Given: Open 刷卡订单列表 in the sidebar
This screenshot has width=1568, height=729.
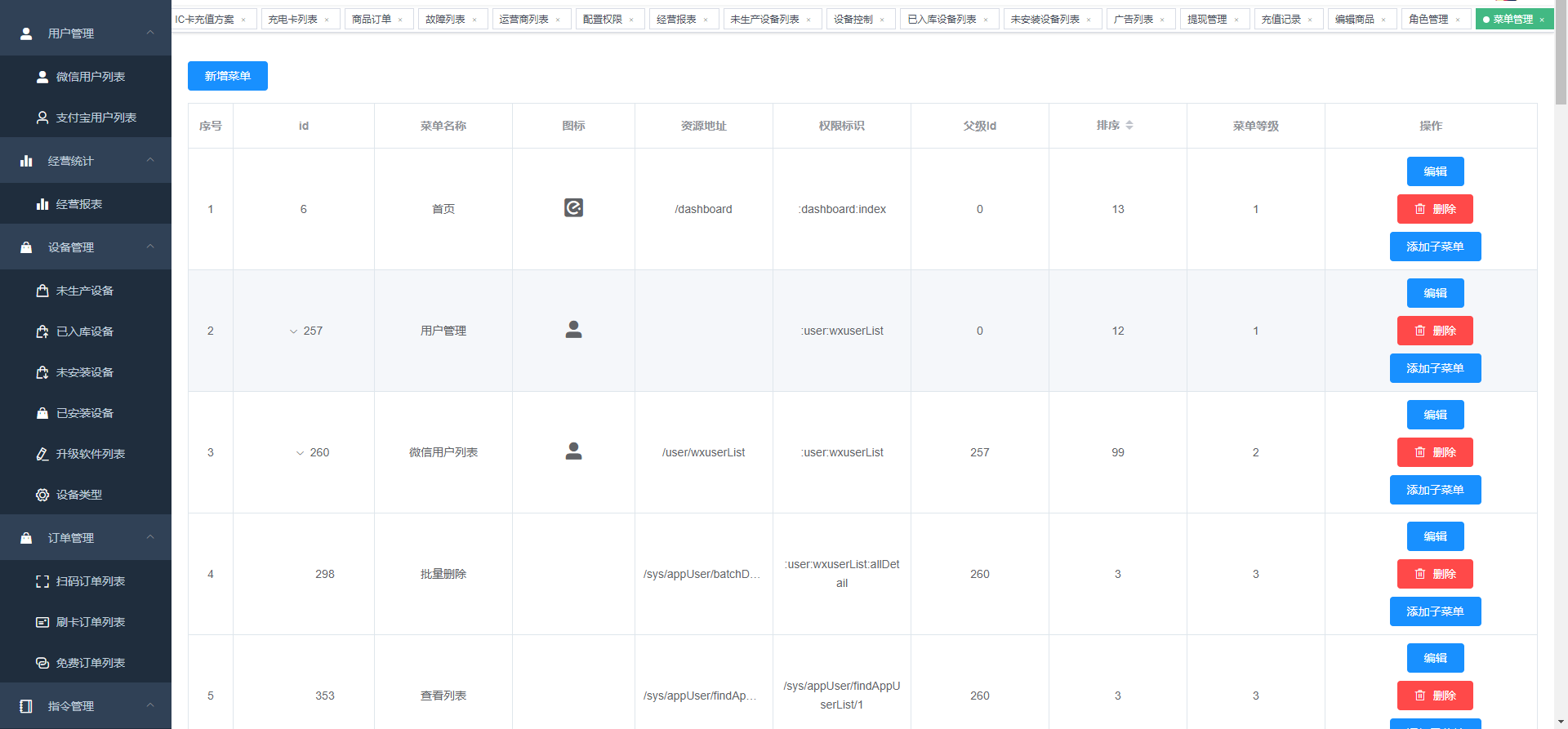Looking at the screenshot, I should [x=86, y=622].
